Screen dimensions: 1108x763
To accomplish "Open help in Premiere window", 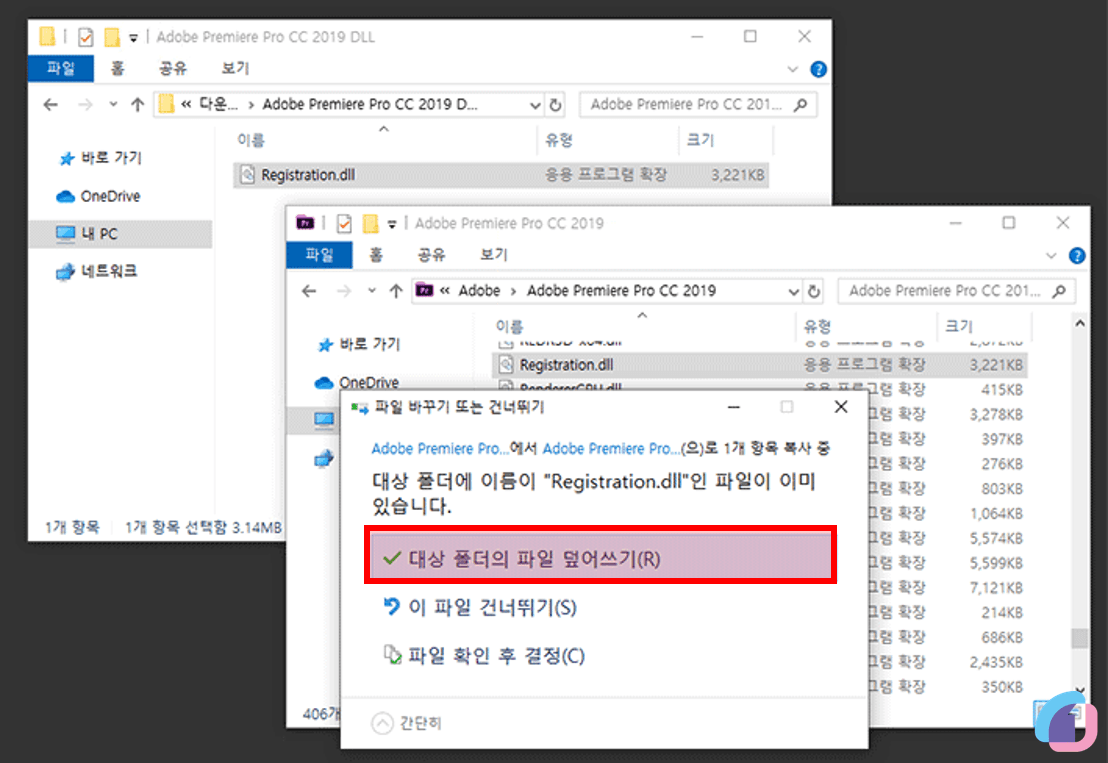I will pos(1077,256).
